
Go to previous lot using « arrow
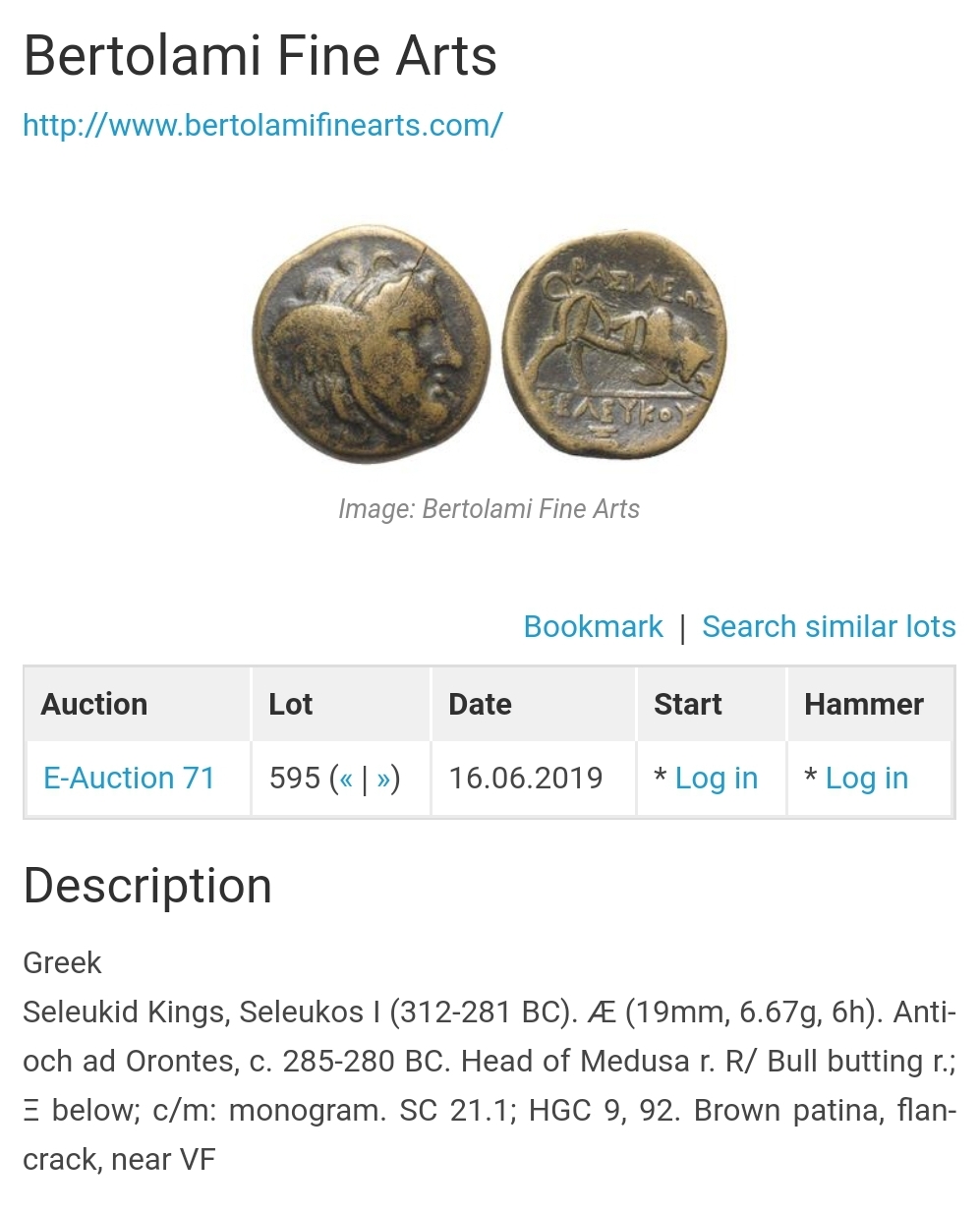[346, 779]
